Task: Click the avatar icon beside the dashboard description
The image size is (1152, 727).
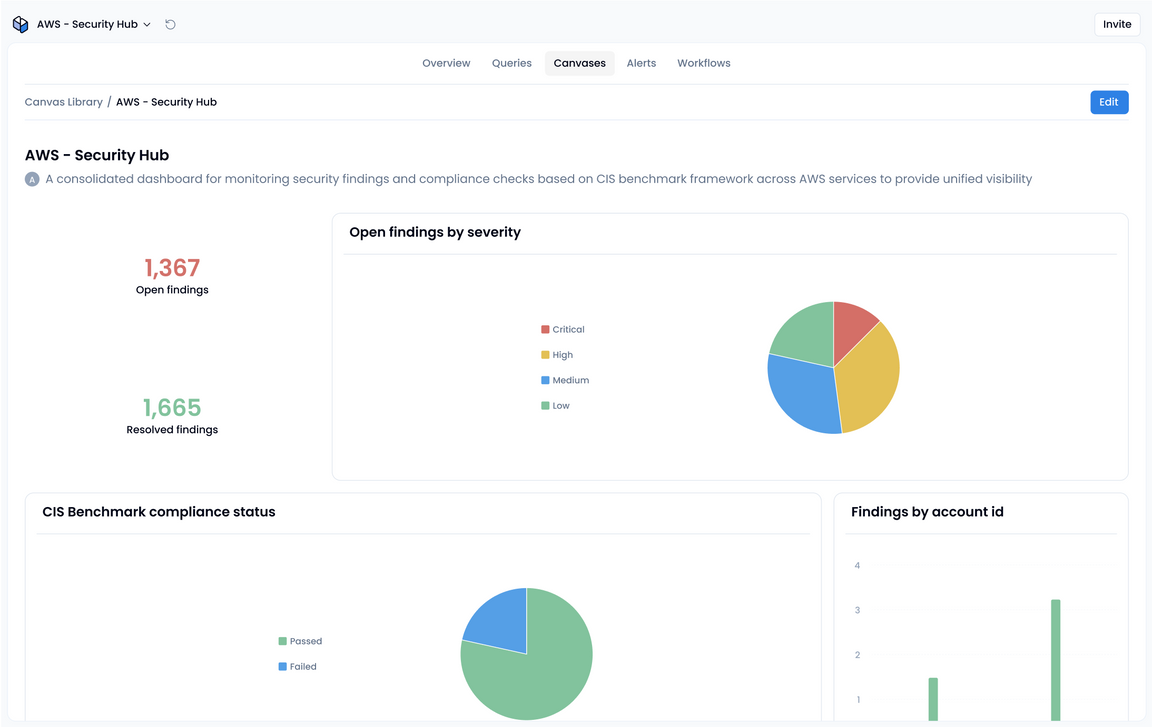Action: (x=32, y=179)
